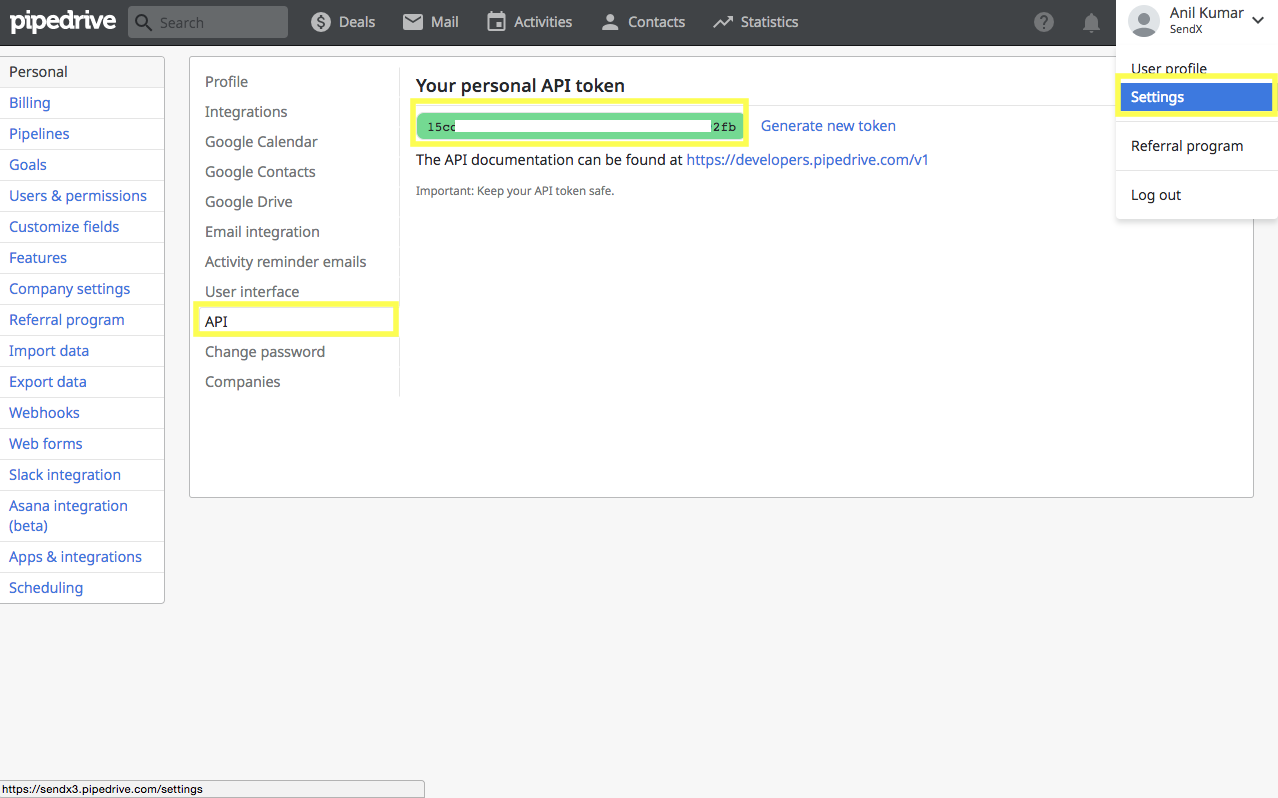Open the help question mark icon
The image size is (1278, 798).
(x=1044, y=22)
